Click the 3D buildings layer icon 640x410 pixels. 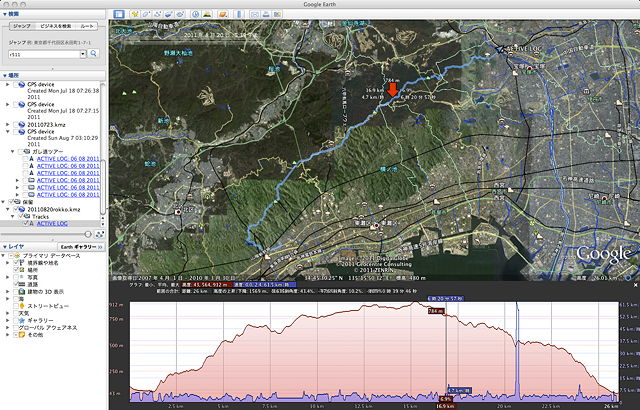click(22, 292)
